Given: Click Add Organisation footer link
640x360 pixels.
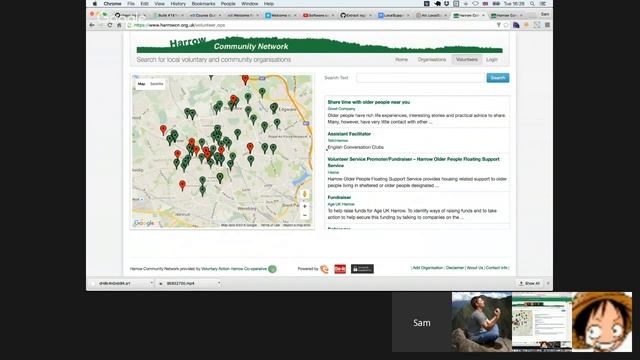Looking at the screenshot, I should click(x=428, y=268).
